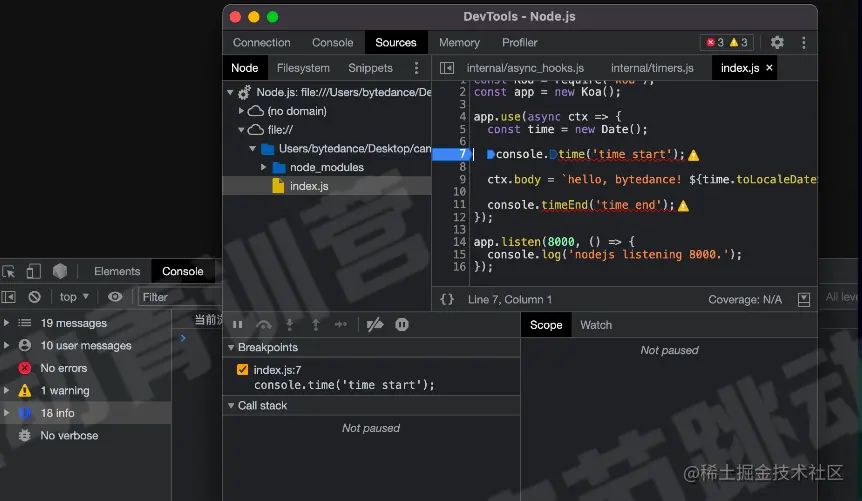Select the Node navigator tab
The image size is (862, 501).
245,68
